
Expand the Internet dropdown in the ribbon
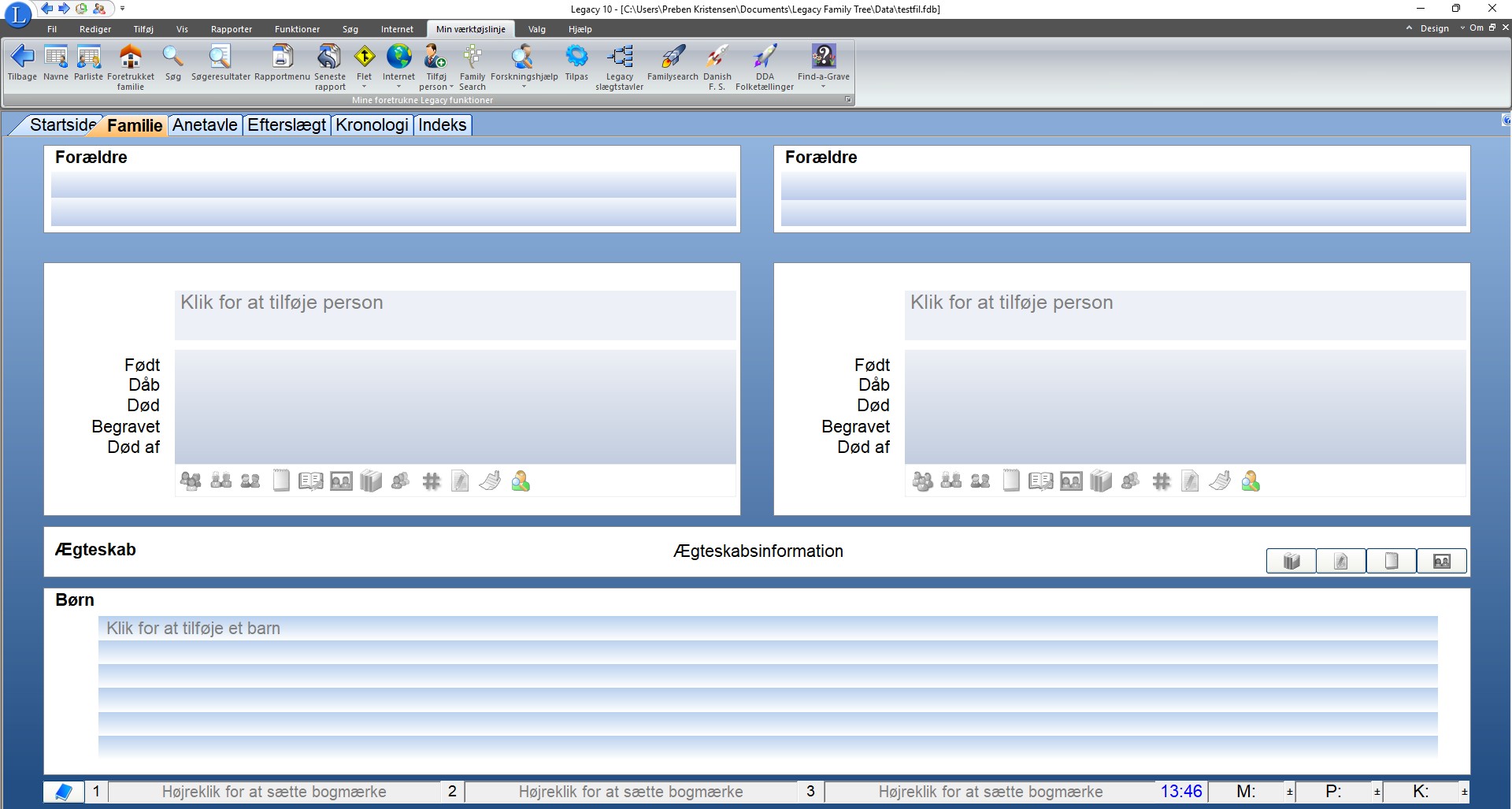tap(398, 87)
